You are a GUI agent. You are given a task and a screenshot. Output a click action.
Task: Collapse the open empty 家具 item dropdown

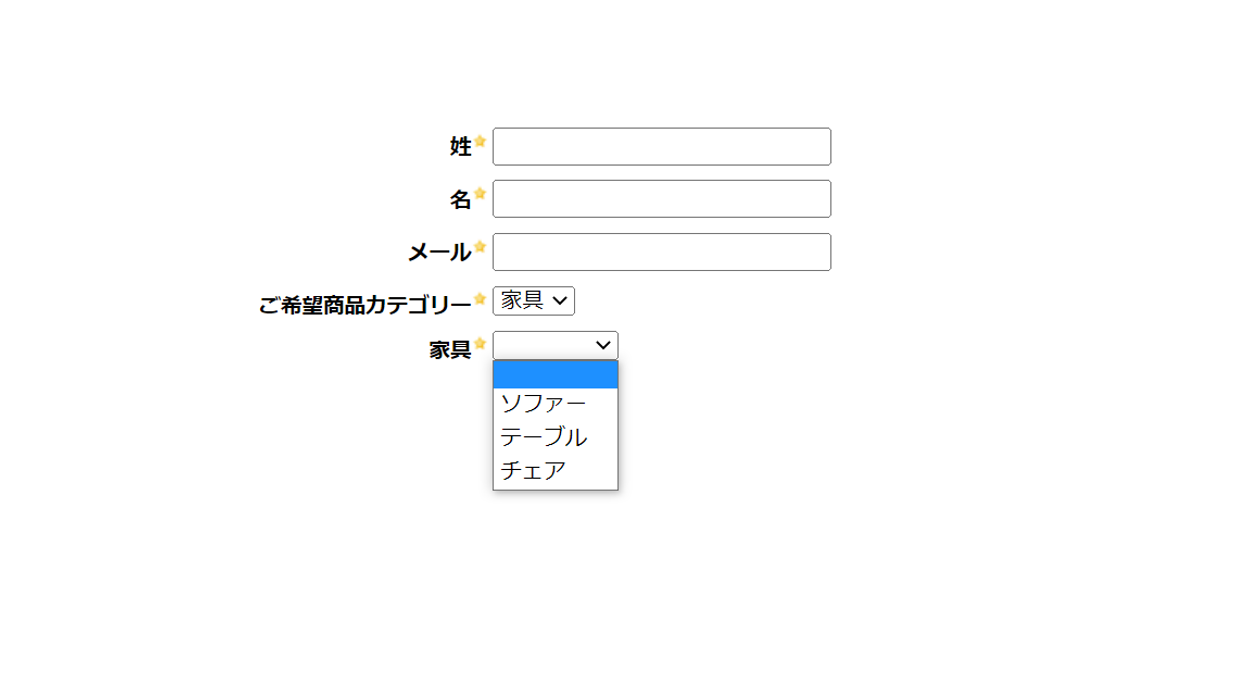pos(556,345)
